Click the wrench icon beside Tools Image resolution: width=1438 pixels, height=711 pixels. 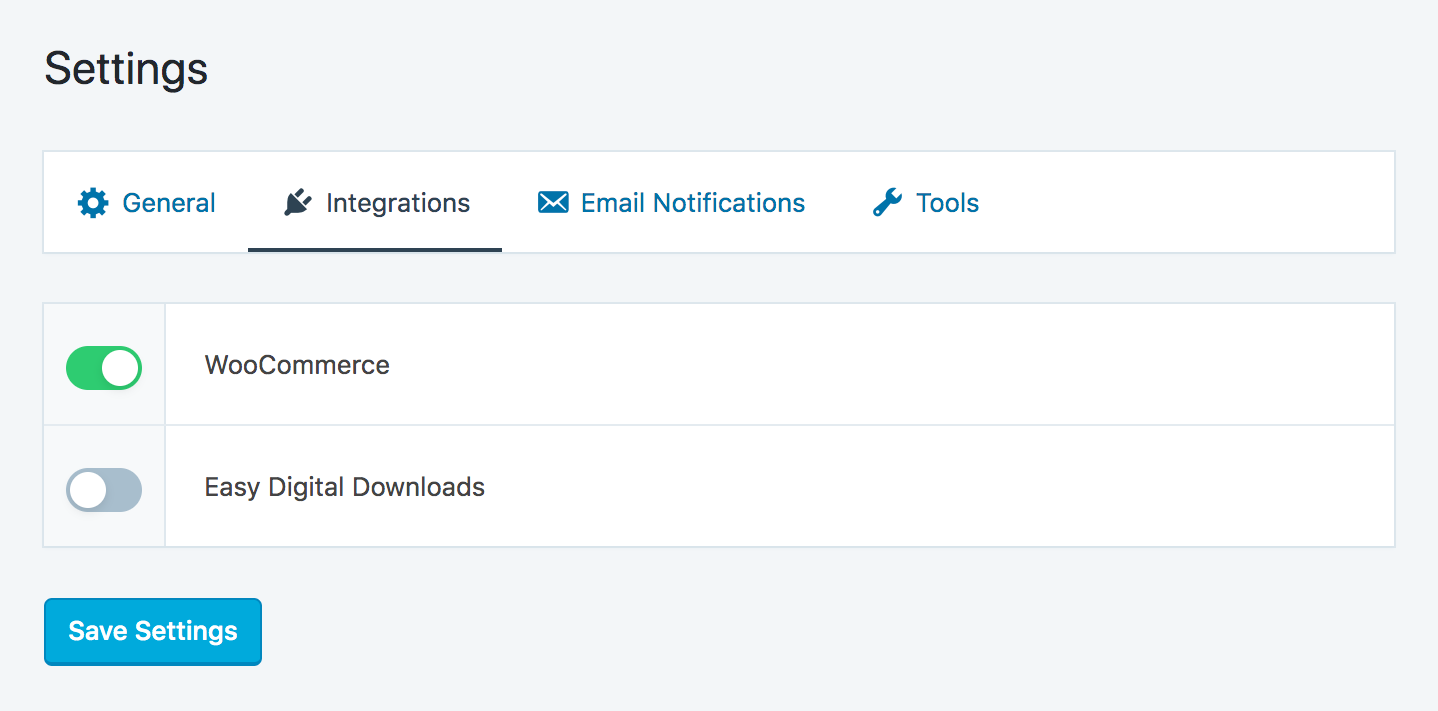coord(887,203)
